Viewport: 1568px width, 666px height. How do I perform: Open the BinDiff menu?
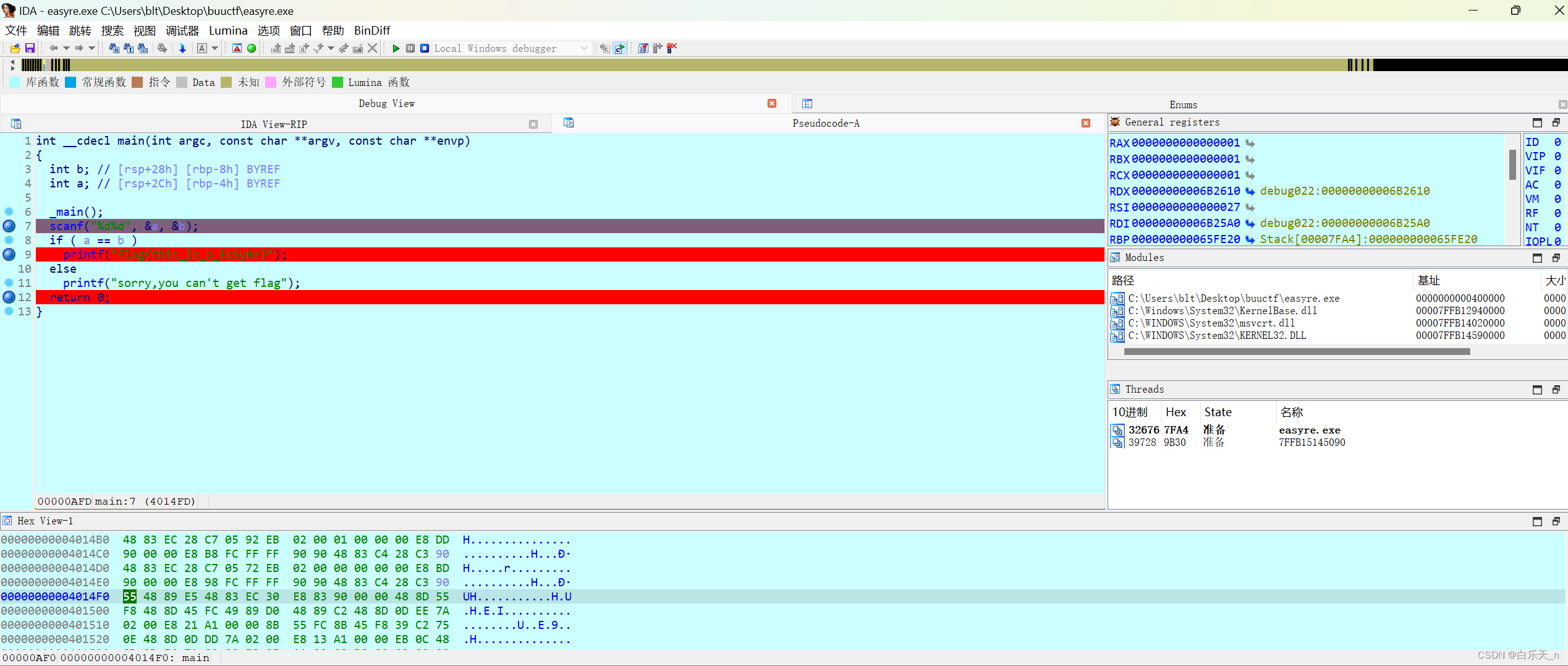pyautogui.click(x=372, y=30)
